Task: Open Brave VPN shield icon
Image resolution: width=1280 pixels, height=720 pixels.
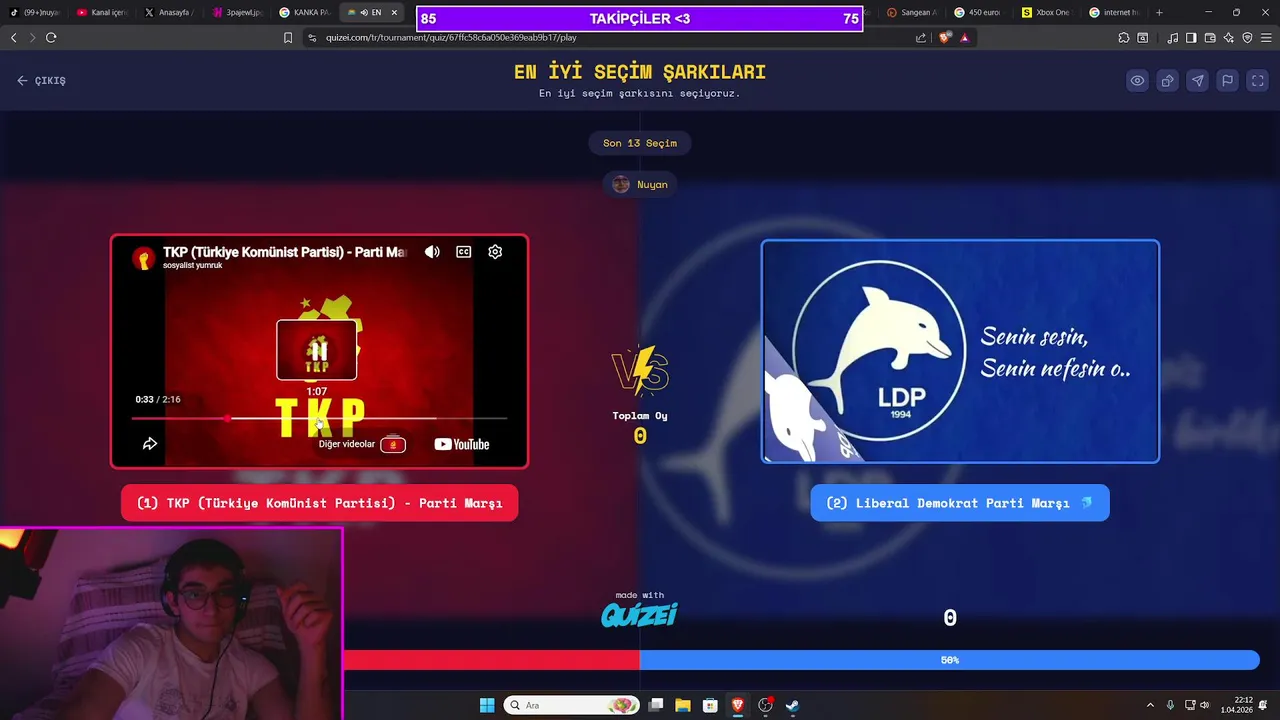Action: [x=1247, y=37]
